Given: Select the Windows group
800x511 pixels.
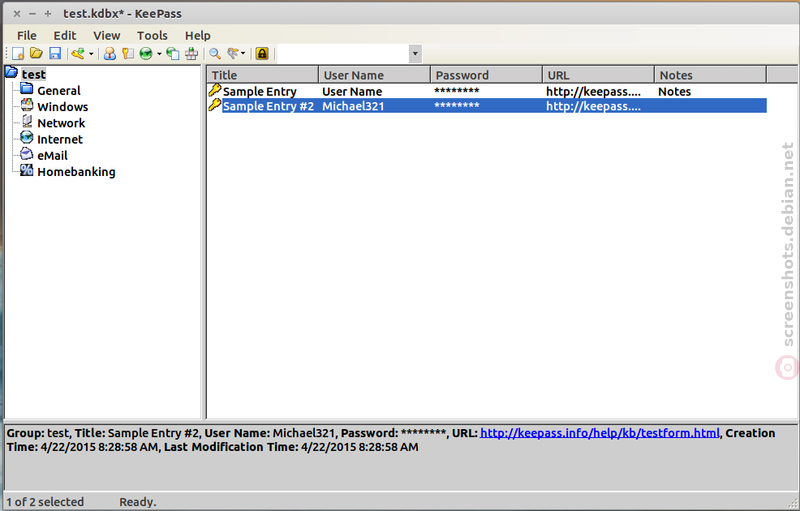Looking at the screenshot, I should point(63,107).
